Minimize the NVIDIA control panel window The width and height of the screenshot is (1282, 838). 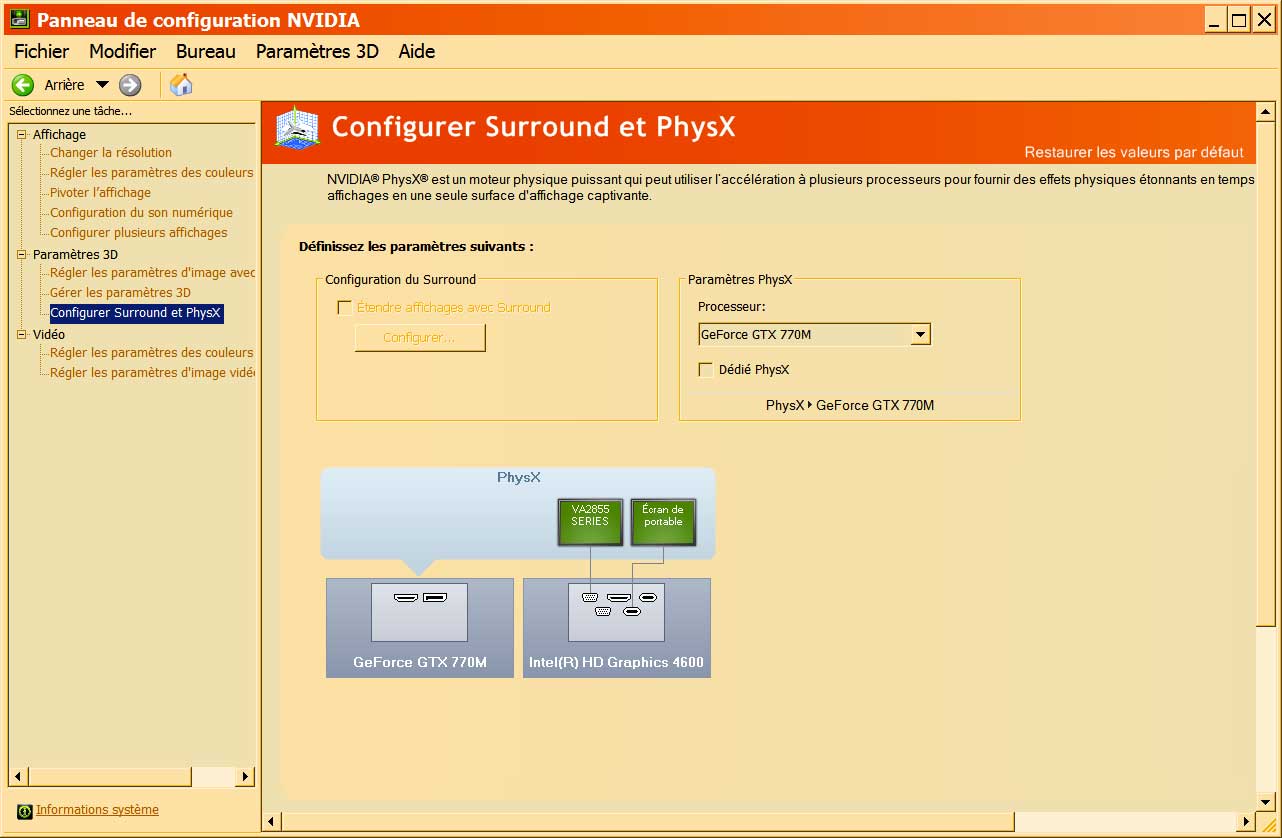1215,19
